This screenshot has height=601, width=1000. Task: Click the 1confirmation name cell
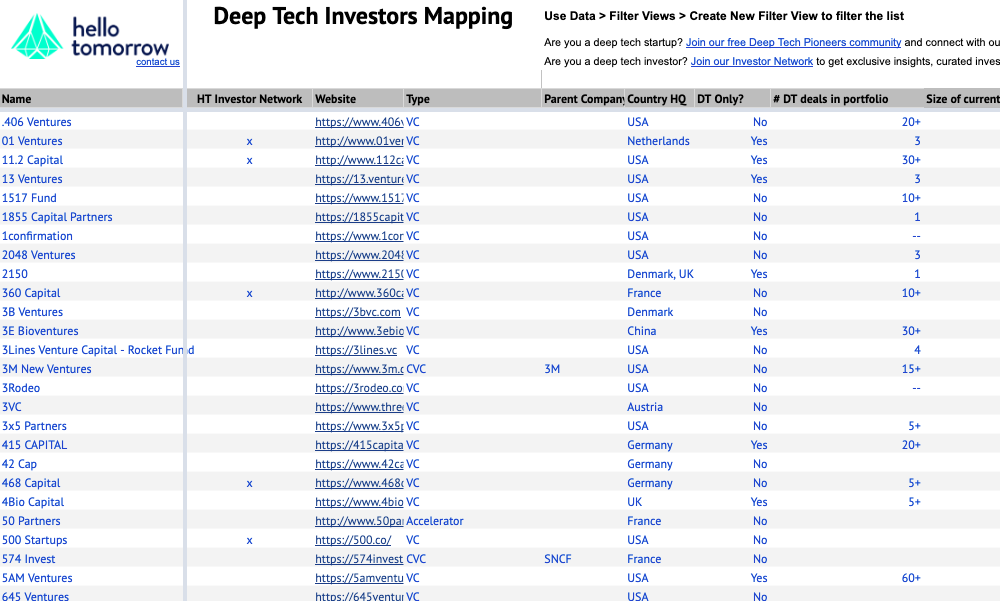pos(37,236)
